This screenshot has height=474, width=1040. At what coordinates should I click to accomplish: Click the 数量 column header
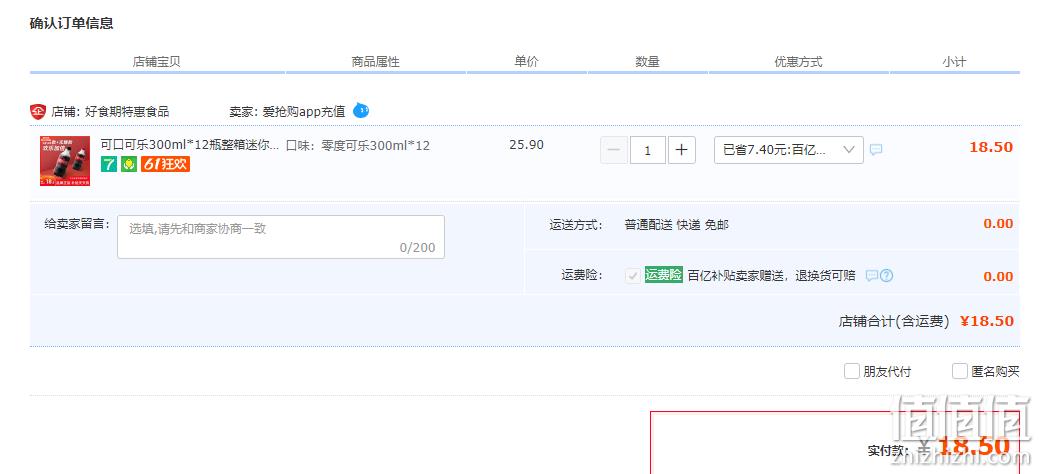647,62
